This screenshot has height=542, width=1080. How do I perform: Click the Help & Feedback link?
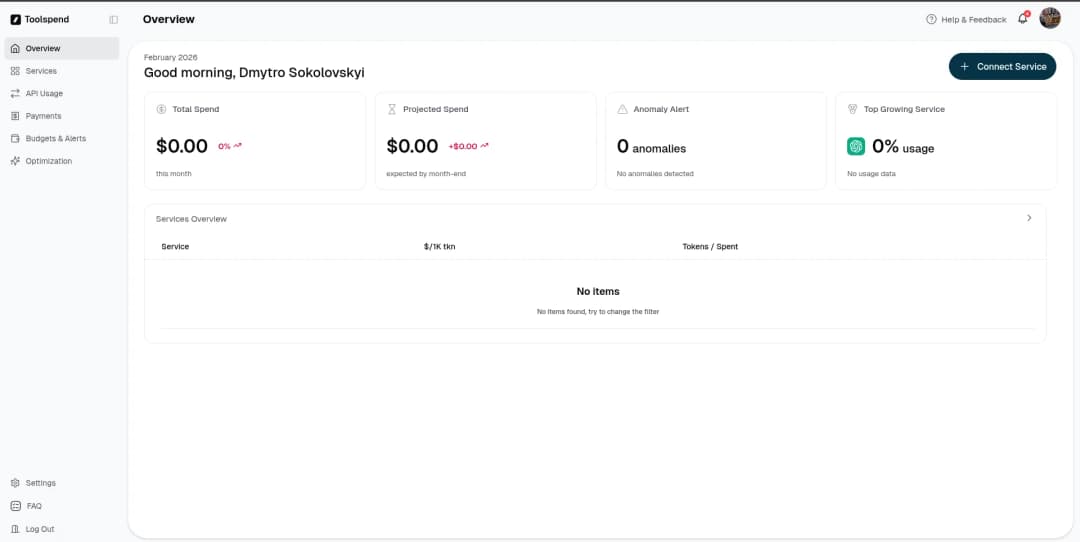(966, 19)
